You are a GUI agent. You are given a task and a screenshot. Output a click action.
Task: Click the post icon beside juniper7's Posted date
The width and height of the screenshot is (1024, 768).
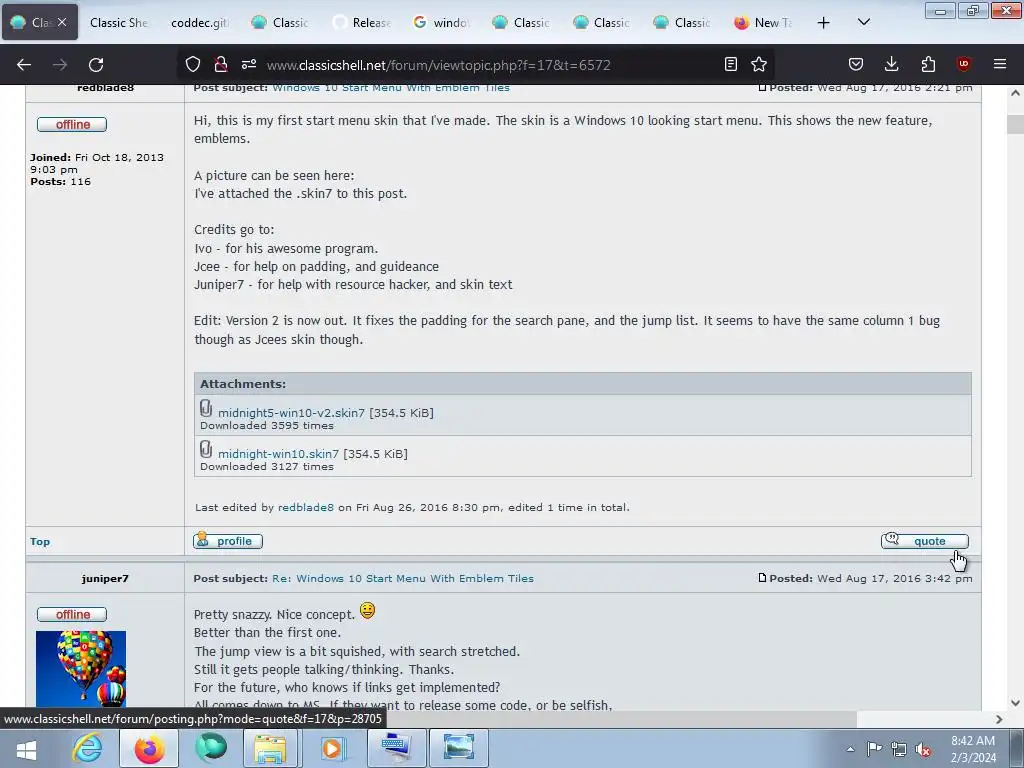pyautogui.click(x=762, y=578)
